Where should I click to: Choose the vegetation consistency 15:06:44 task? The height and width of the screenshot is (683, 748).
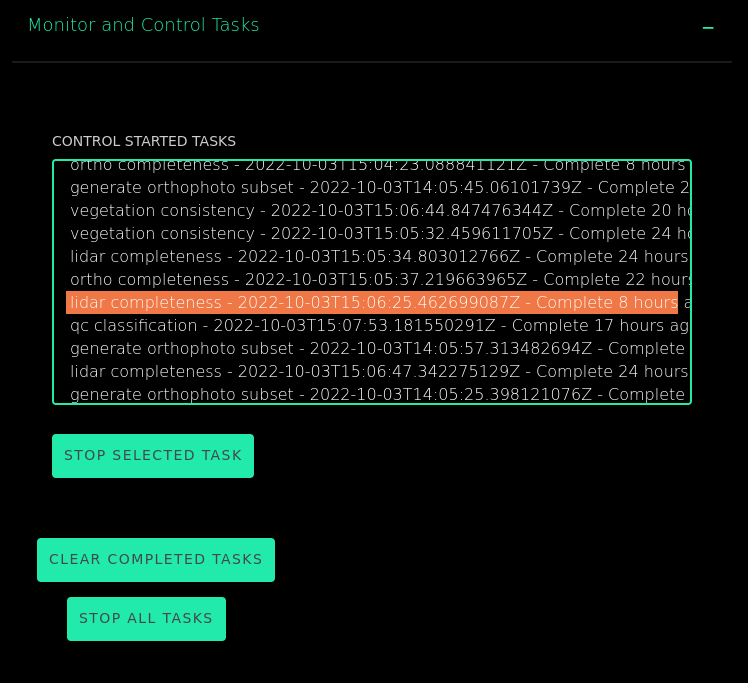(370, 211)
